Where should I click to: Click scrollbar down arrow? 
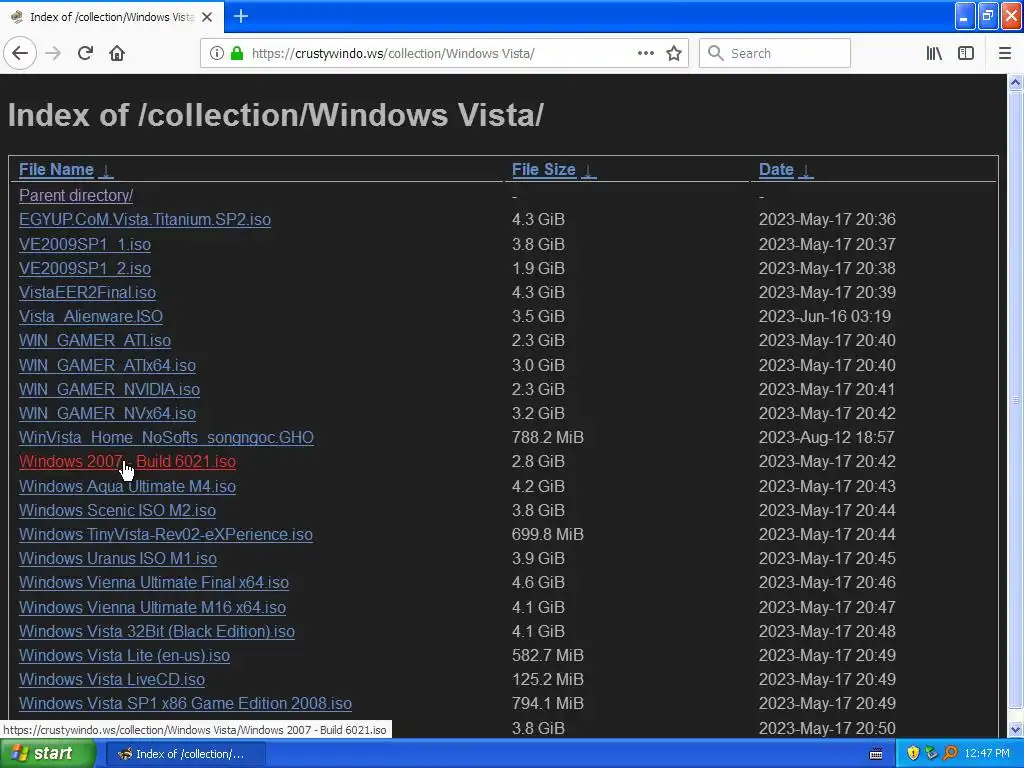(x=1015, y=729)
